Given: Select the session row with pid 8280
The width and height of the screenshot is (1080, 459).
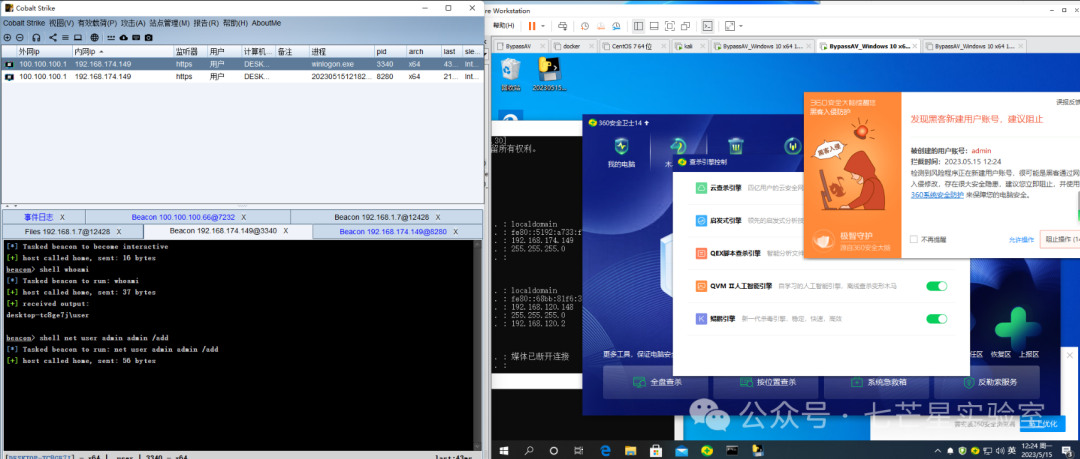Looking at the screenshot, I should pyautogui.click(x=242, y=76).
